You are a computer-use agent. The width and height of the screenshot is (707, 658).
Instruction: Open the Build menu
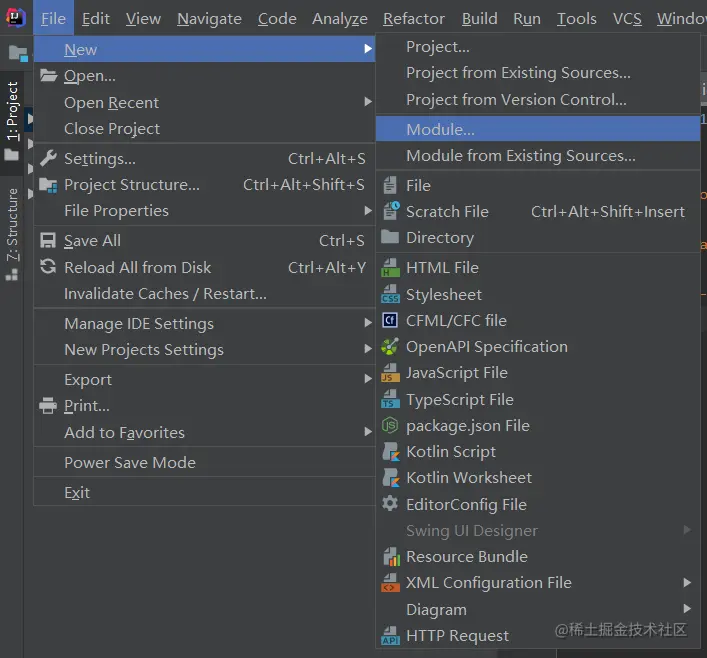[479, 18]
